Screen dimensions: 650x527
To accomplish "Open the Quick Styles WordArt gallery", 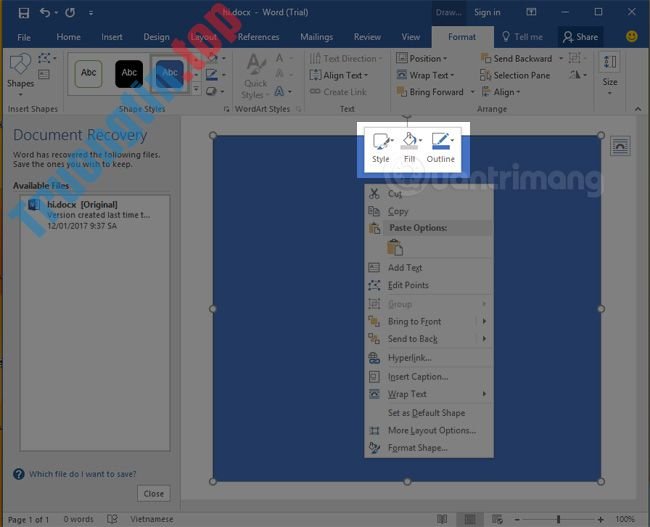I will 255,76.
